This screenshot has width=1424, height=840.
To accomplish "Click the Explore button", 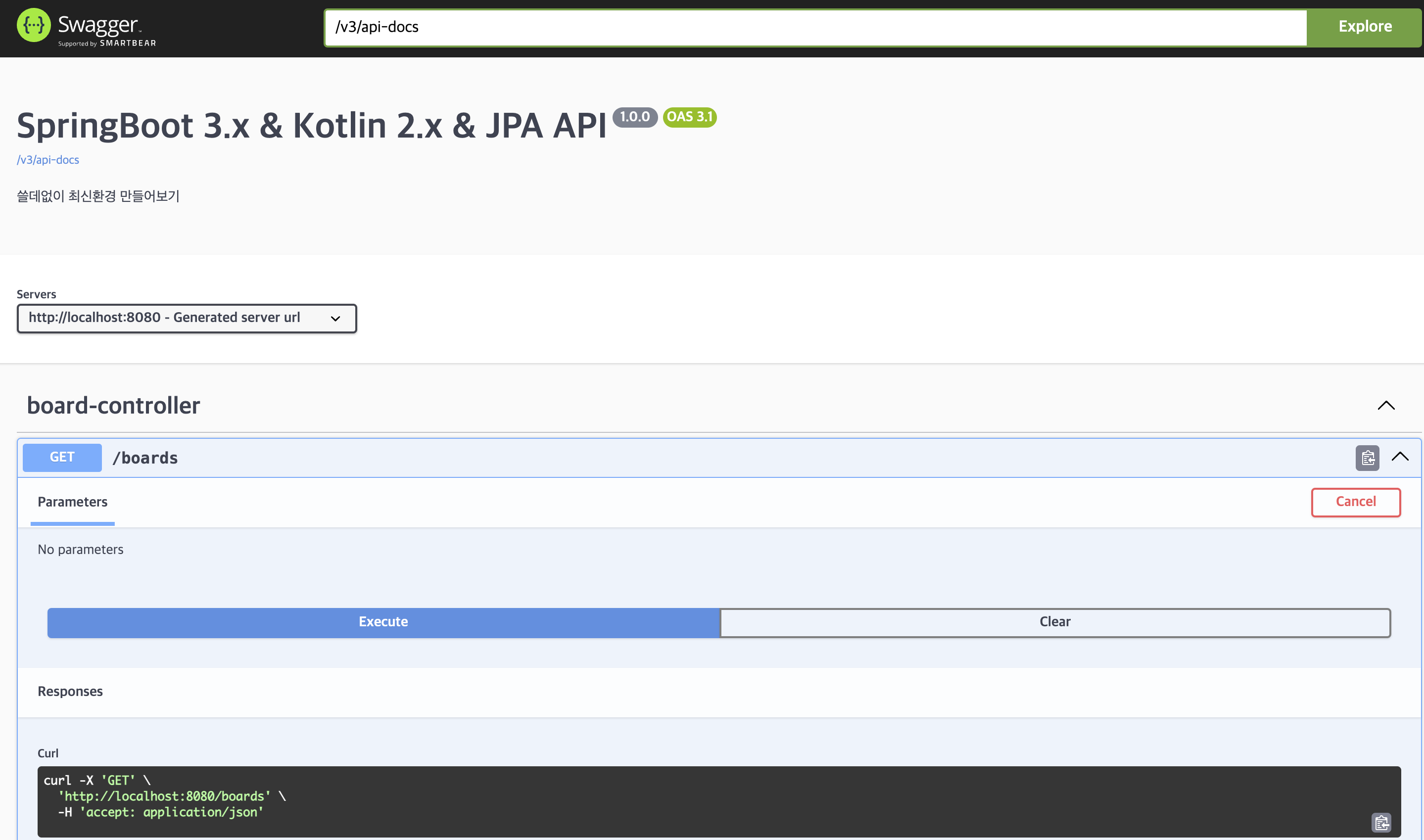I will tap(1365, 27).
